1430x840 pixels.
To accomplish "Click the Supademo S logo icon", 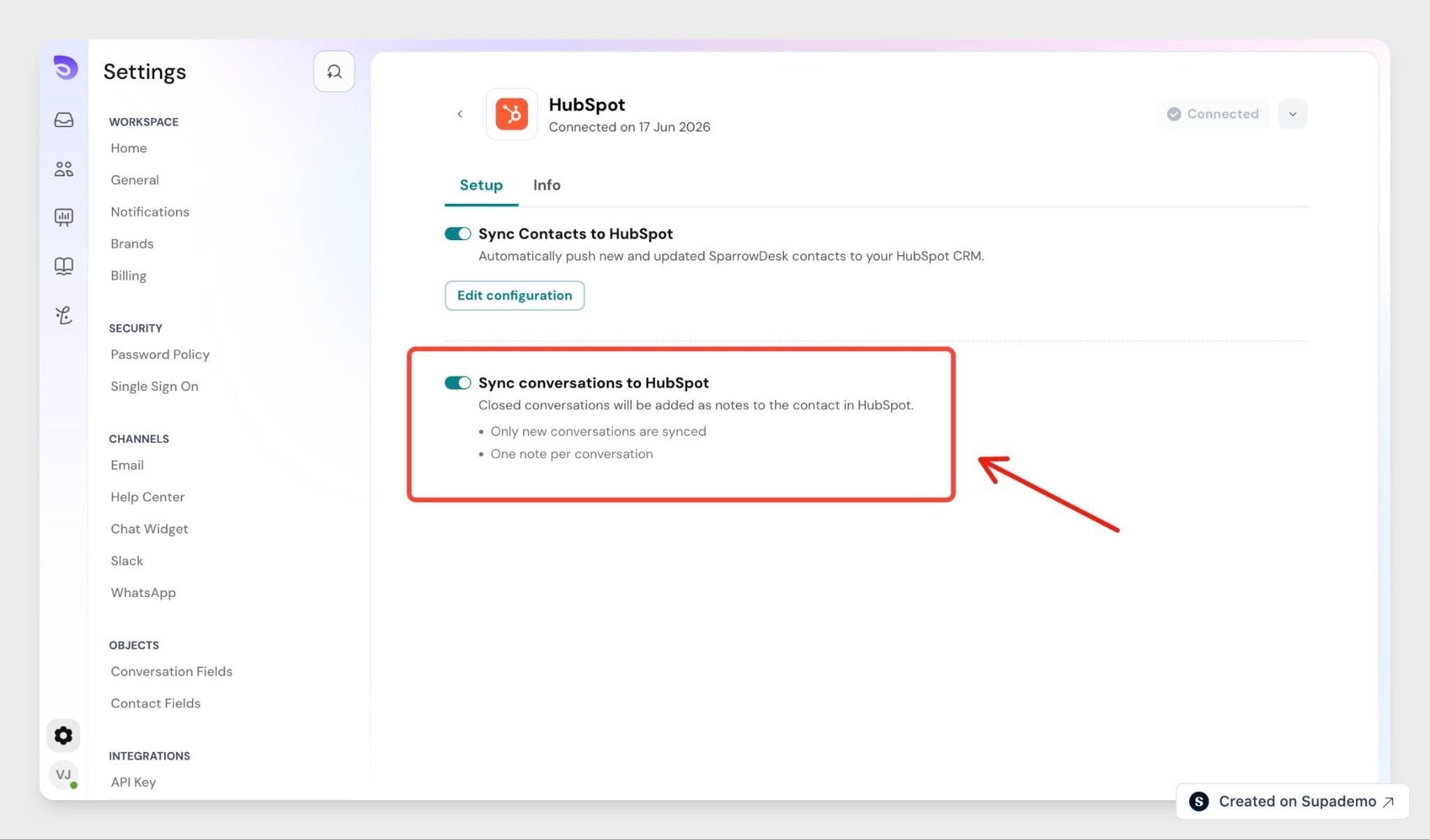I will (x=1199, y=802).
